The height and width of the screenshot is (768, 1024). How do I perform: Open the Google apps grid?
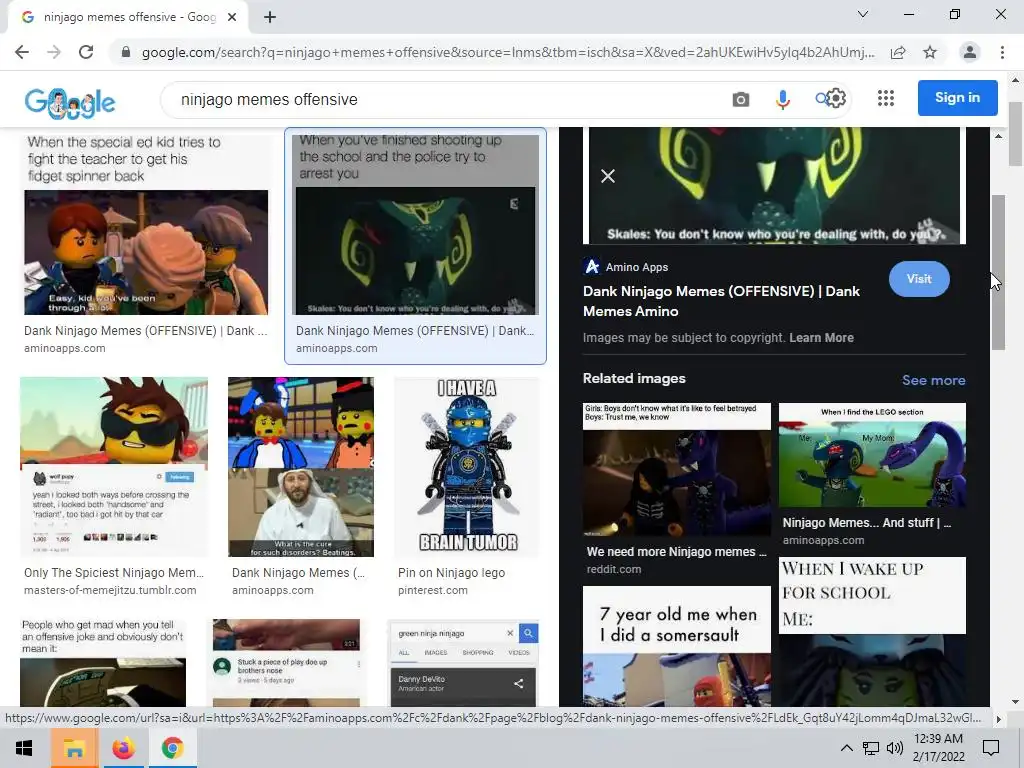coord(886,99)
